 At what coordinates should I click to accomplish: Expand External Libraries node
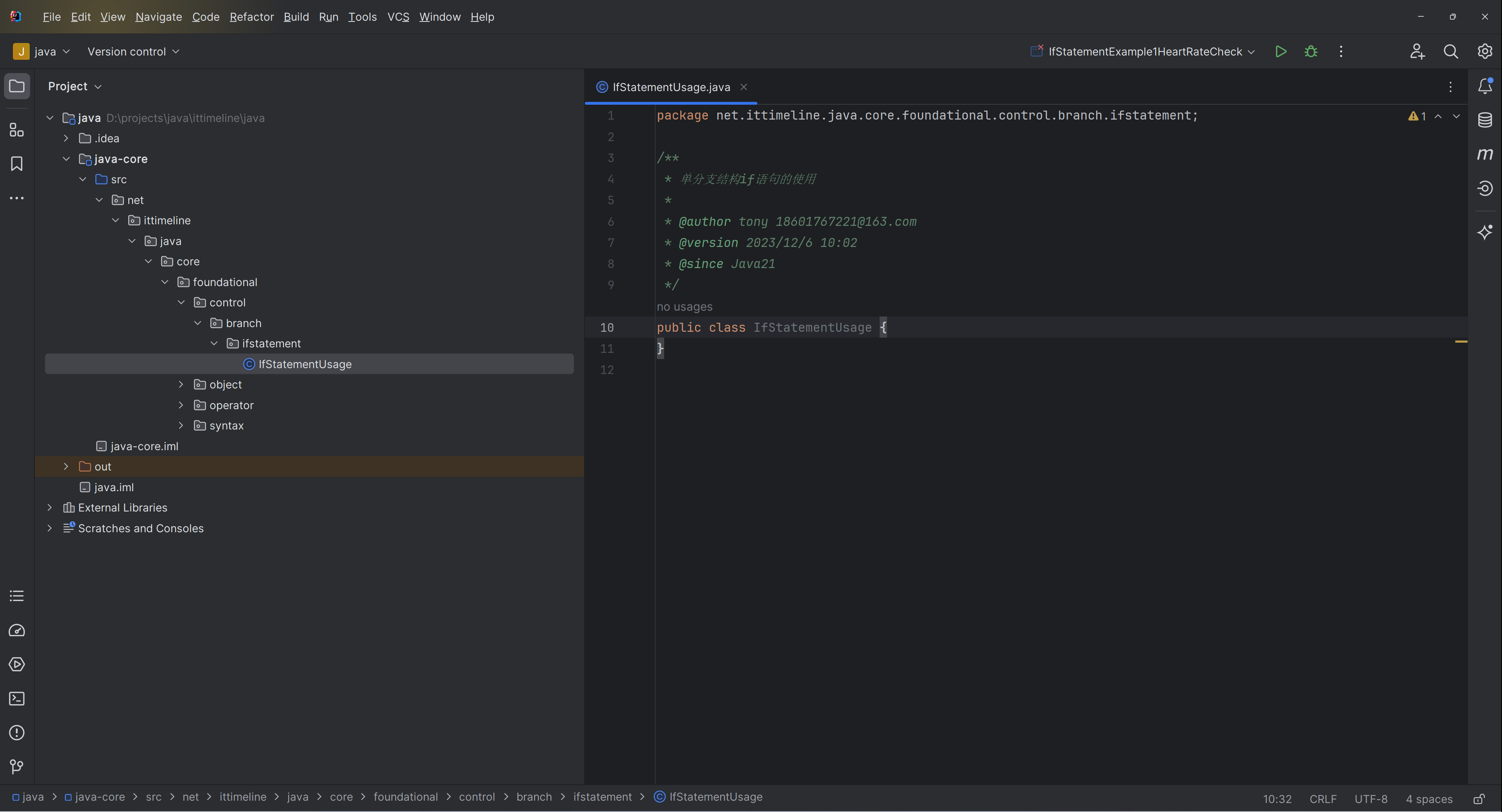(50, 507)
